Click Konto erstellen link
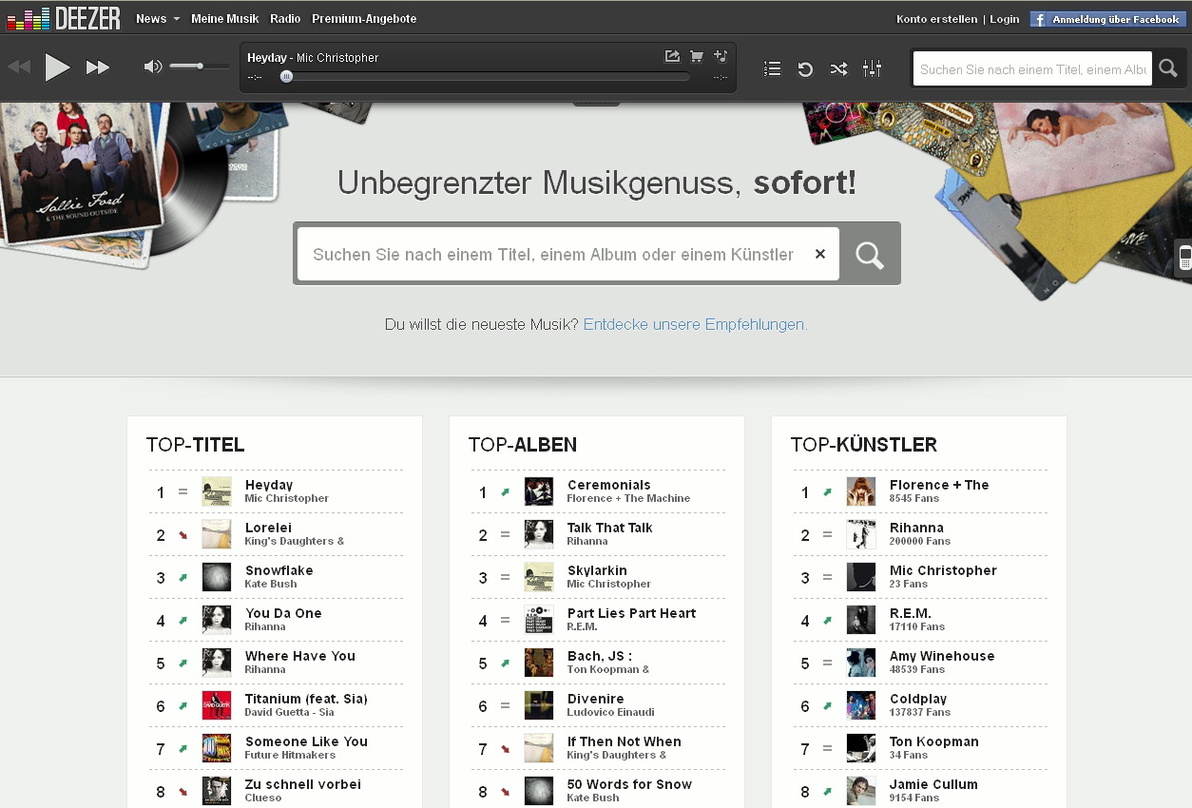Screen dimensions: 1192x808 click(937, 19)
